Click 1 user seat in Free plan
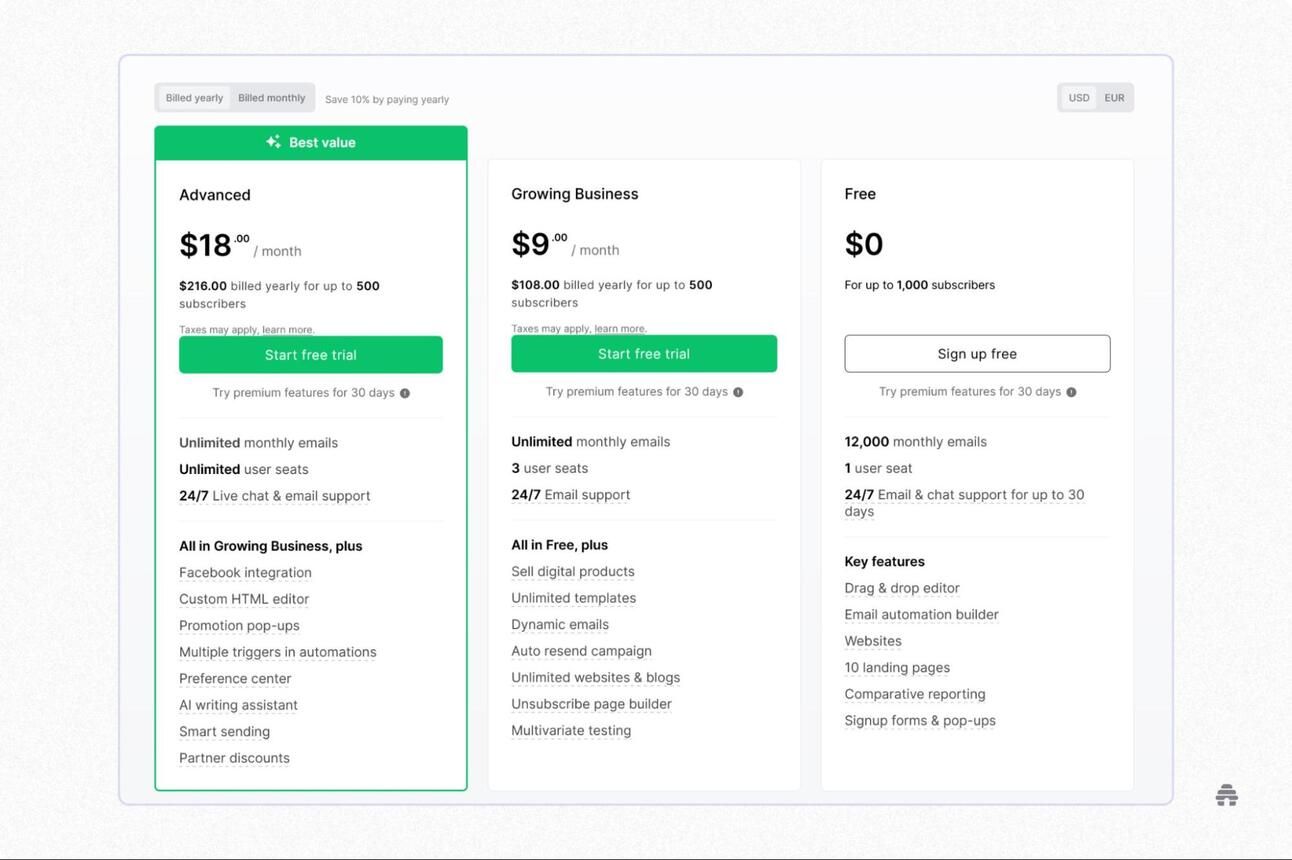 click(878, 468)
